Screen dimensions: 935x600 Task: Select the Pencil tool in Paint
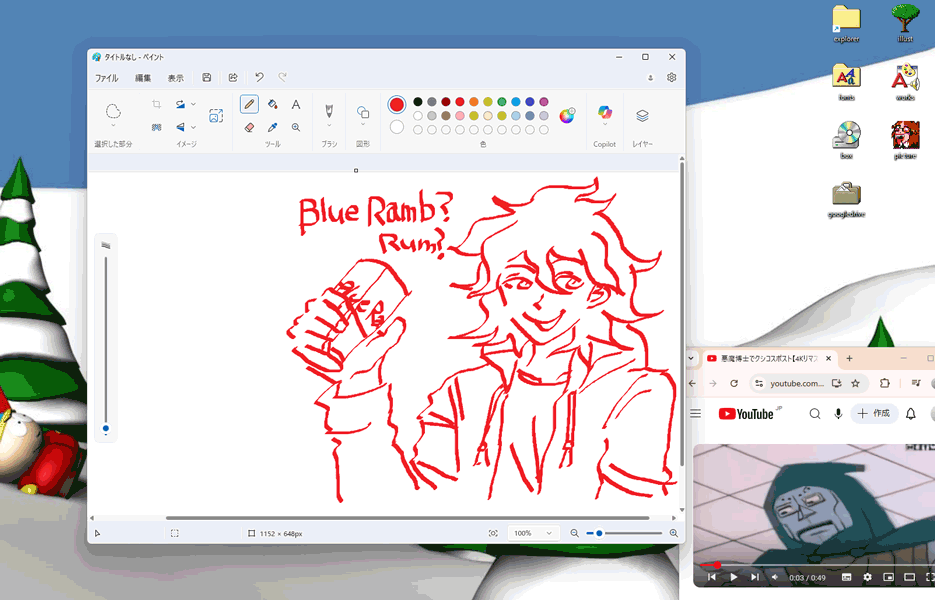tap(249, 105)
